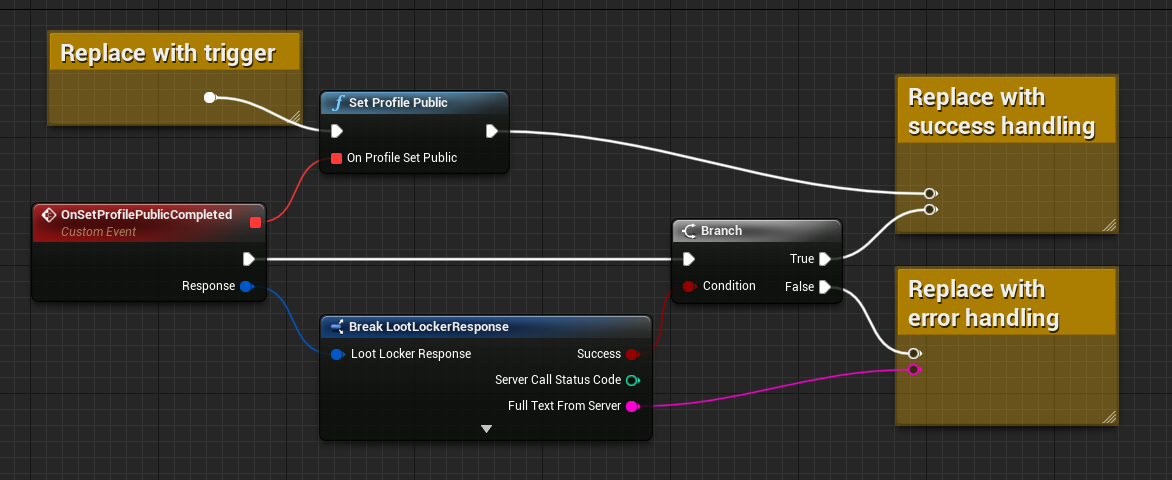Image resolution: width=1172 pixels, height=480 pixels.
Task: Click the OnSetProfilePublicCompleted custom event icon
Action: coord(48,215)
